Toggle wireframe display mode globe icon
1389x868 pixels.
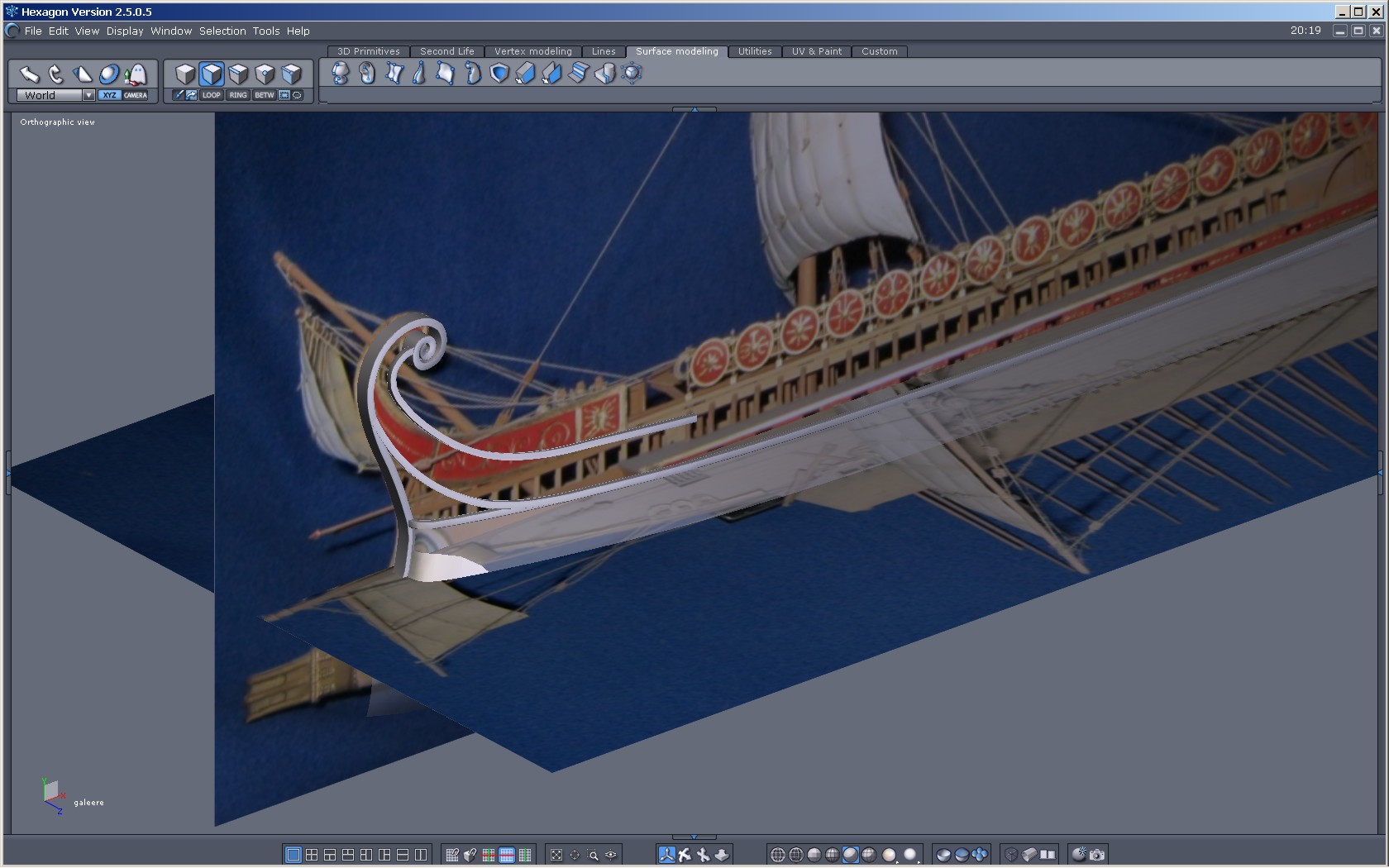(777, 855)
